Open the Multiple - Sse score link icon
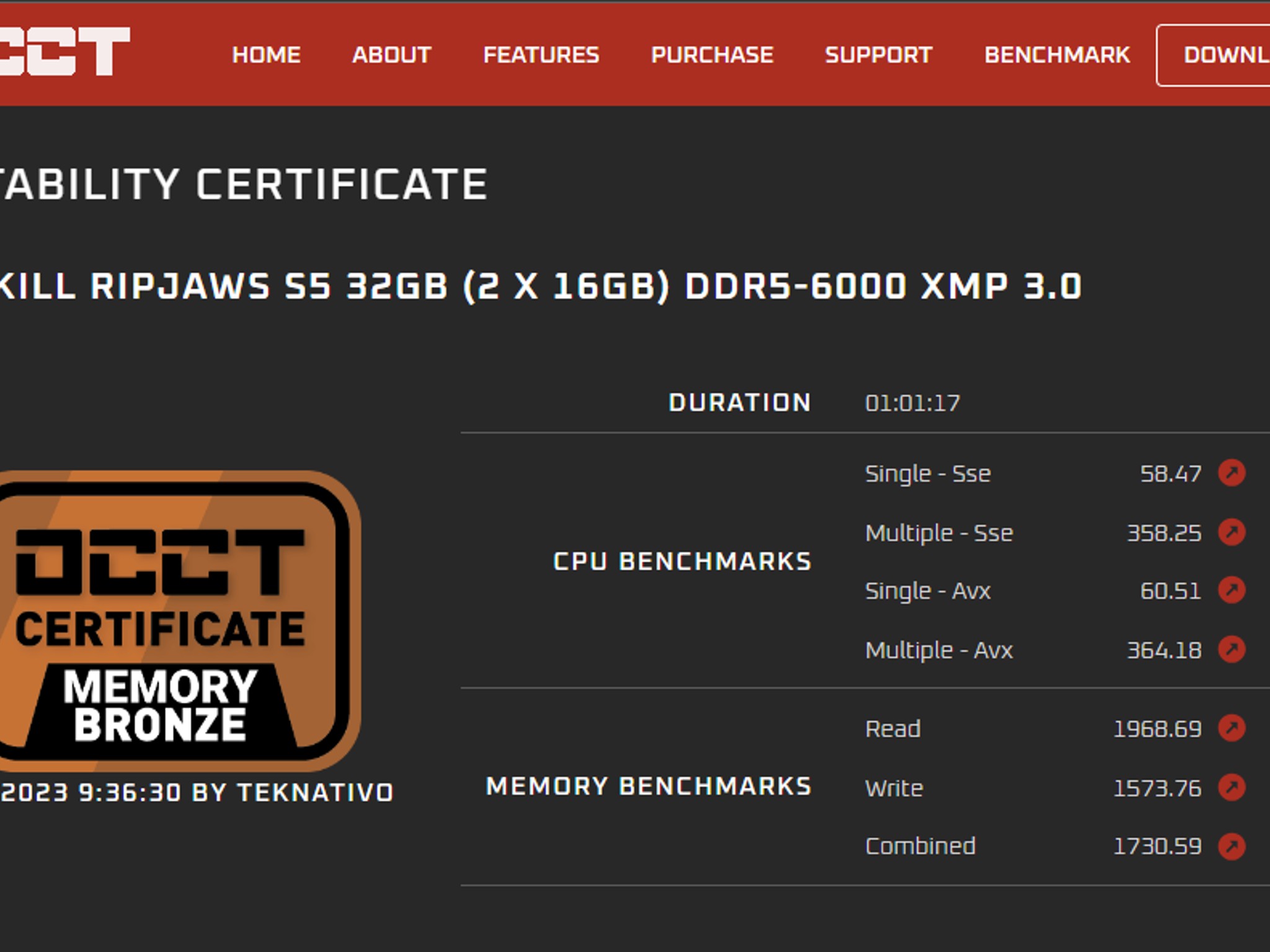 (1232, 532)
